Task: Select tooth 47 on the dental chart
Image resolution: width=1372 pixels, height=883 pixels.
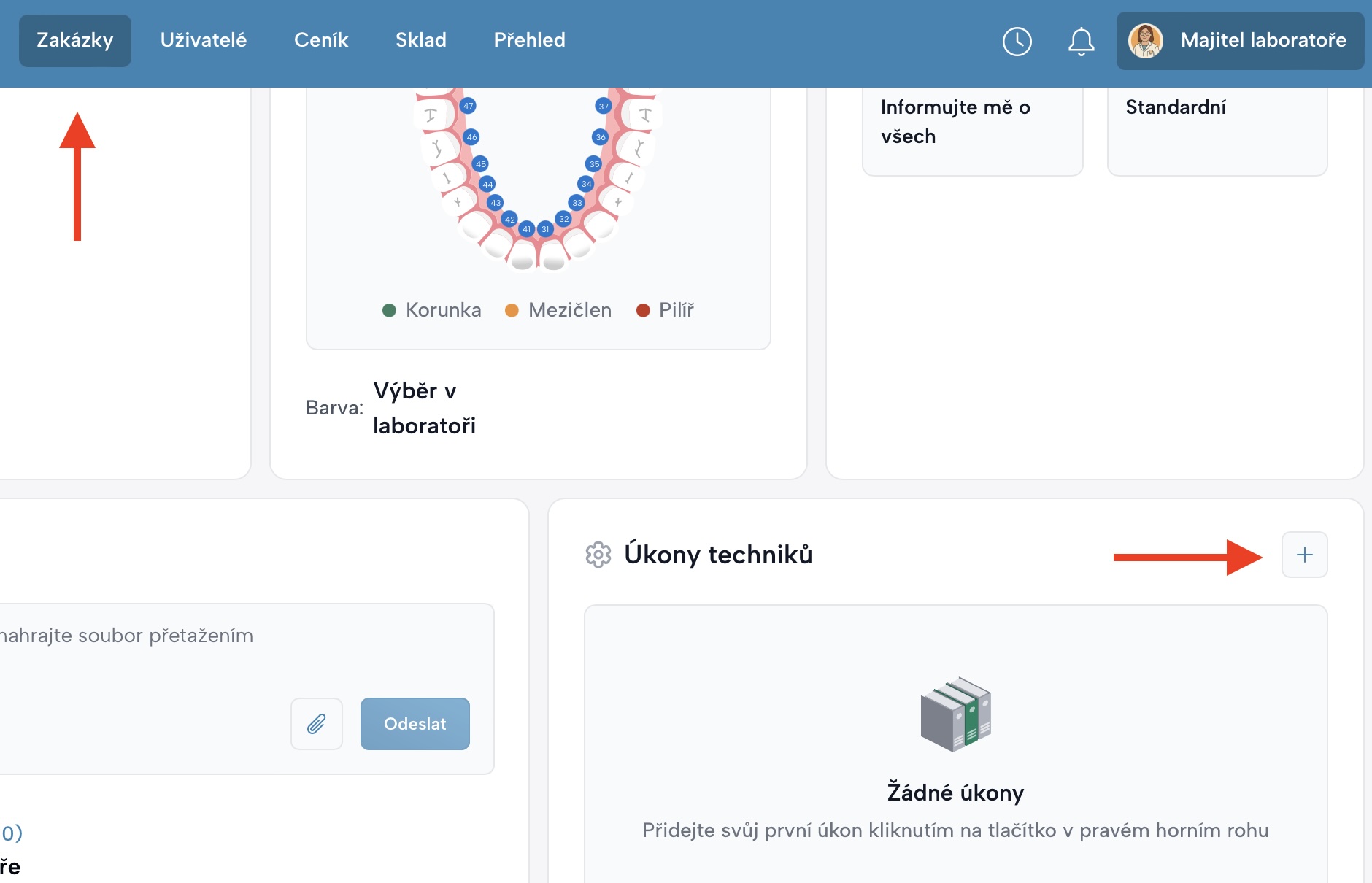Action: [x=469, y=106]
